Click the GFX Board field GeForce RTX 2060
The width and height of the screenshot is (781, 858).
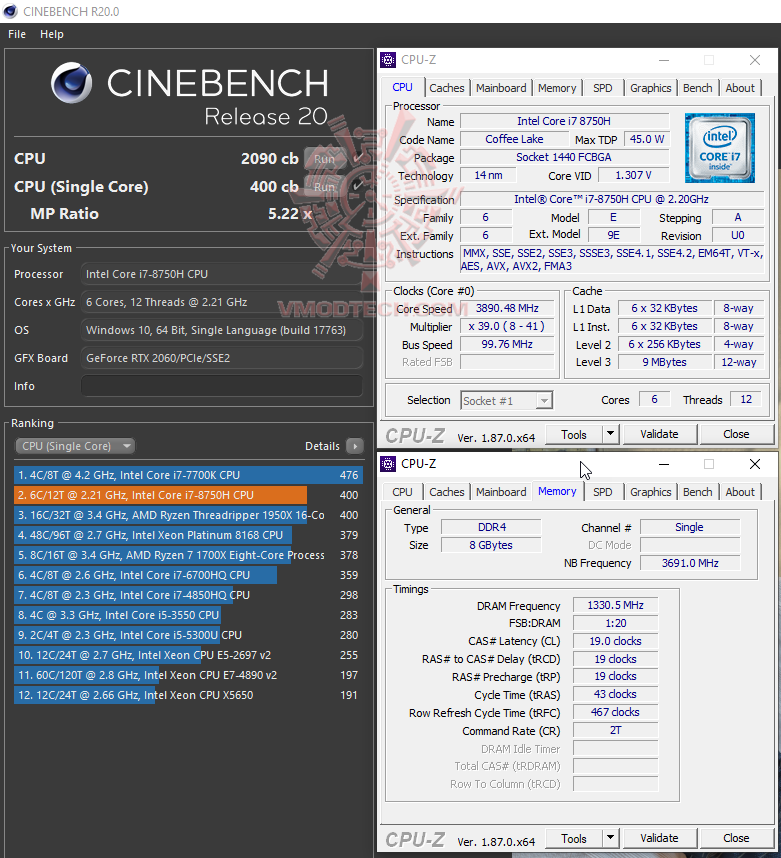pyautogui.click(x=222, y=358)
